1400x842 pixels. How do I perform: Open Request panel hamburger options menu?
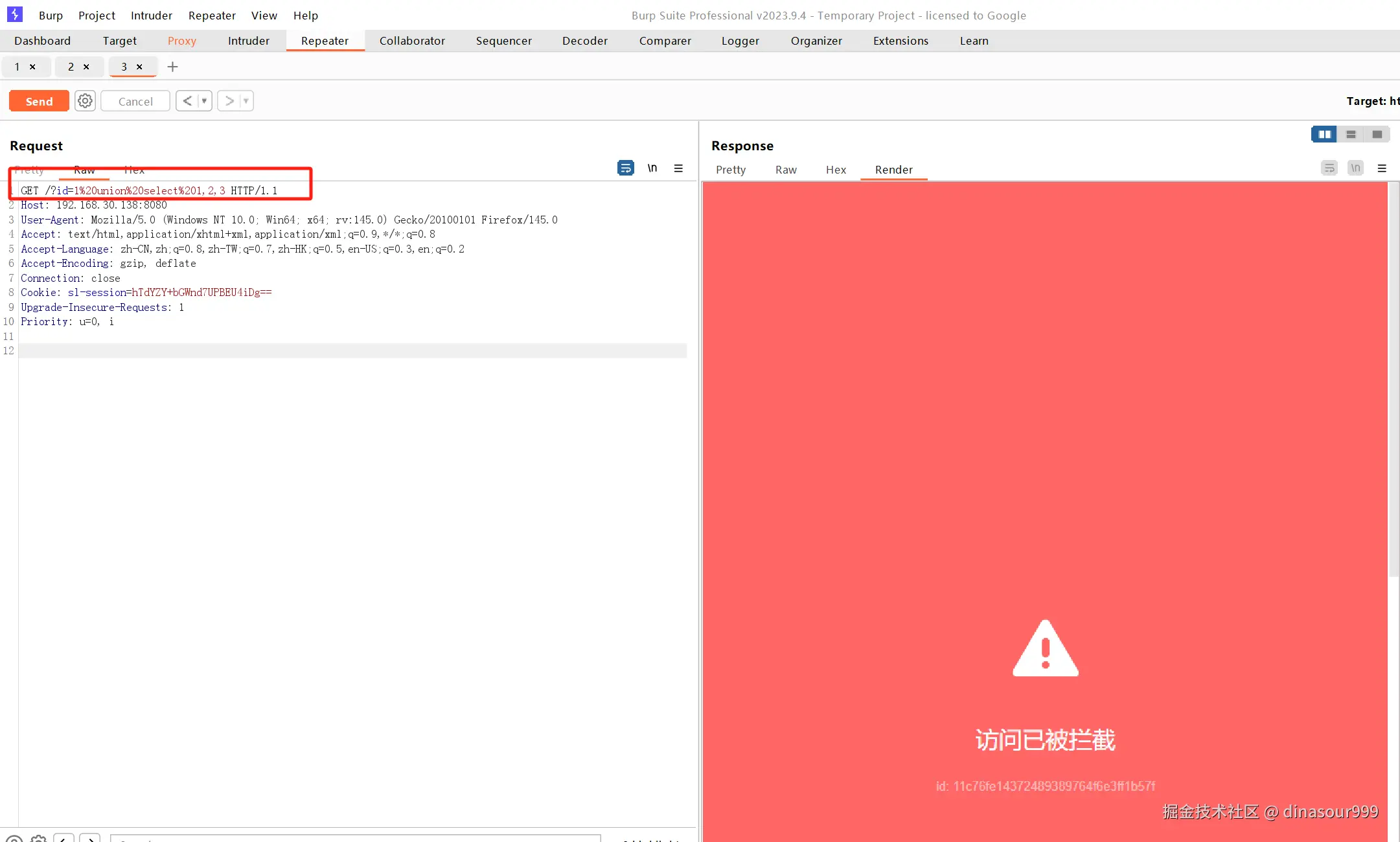click(x=678, y=168)
